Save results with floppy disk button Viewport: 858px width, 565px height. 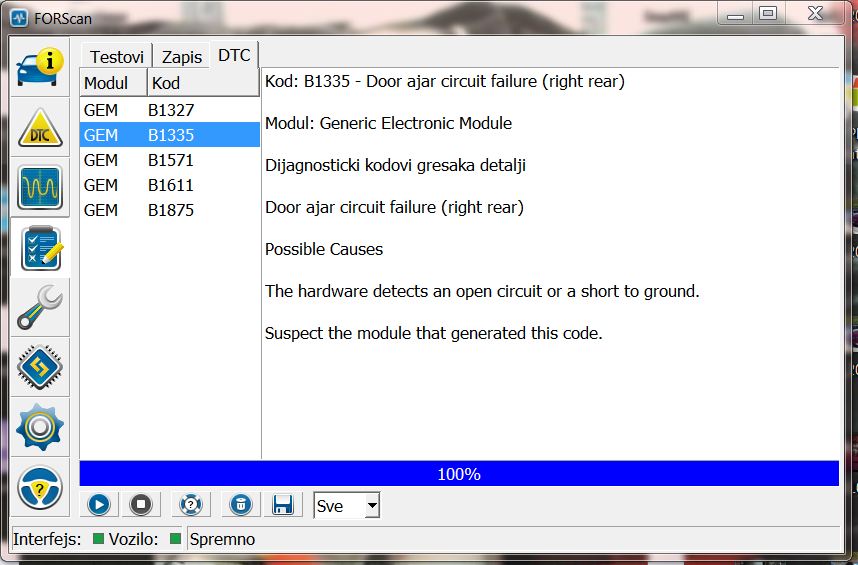[283, 504]
